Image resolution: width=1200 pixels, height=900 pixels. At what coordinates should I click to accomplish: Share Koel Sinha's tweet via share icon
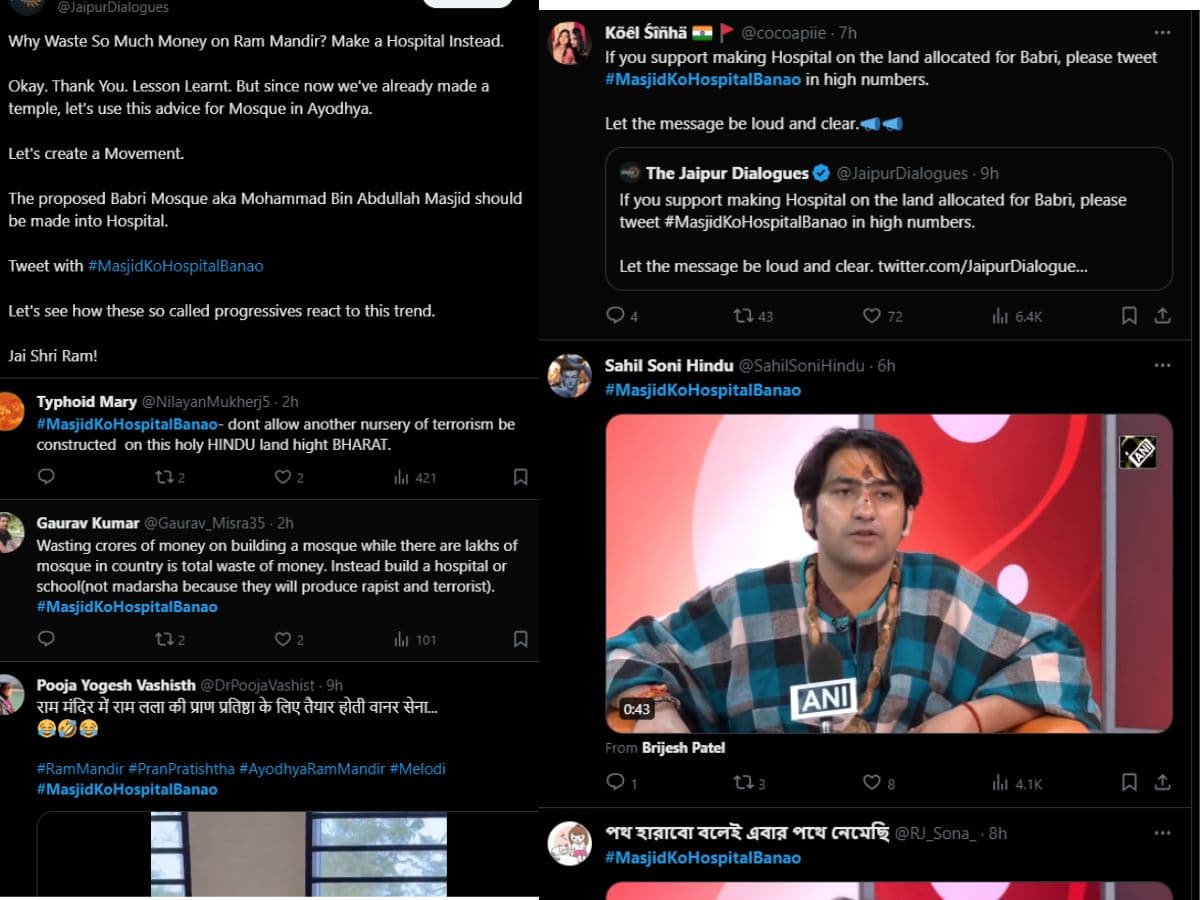coord(1162,316)
